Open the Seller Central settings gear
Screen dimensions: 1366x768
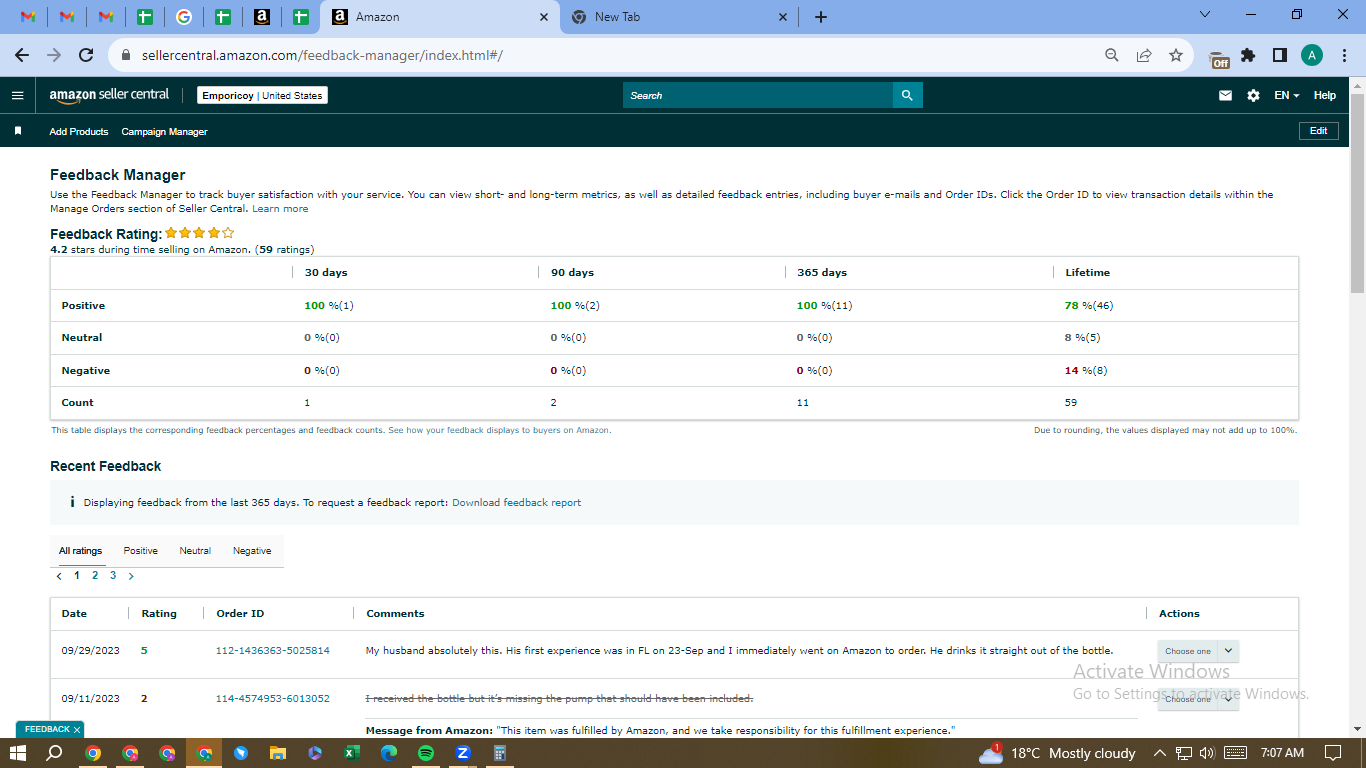pyautogui.click(x=1253, y=96)
